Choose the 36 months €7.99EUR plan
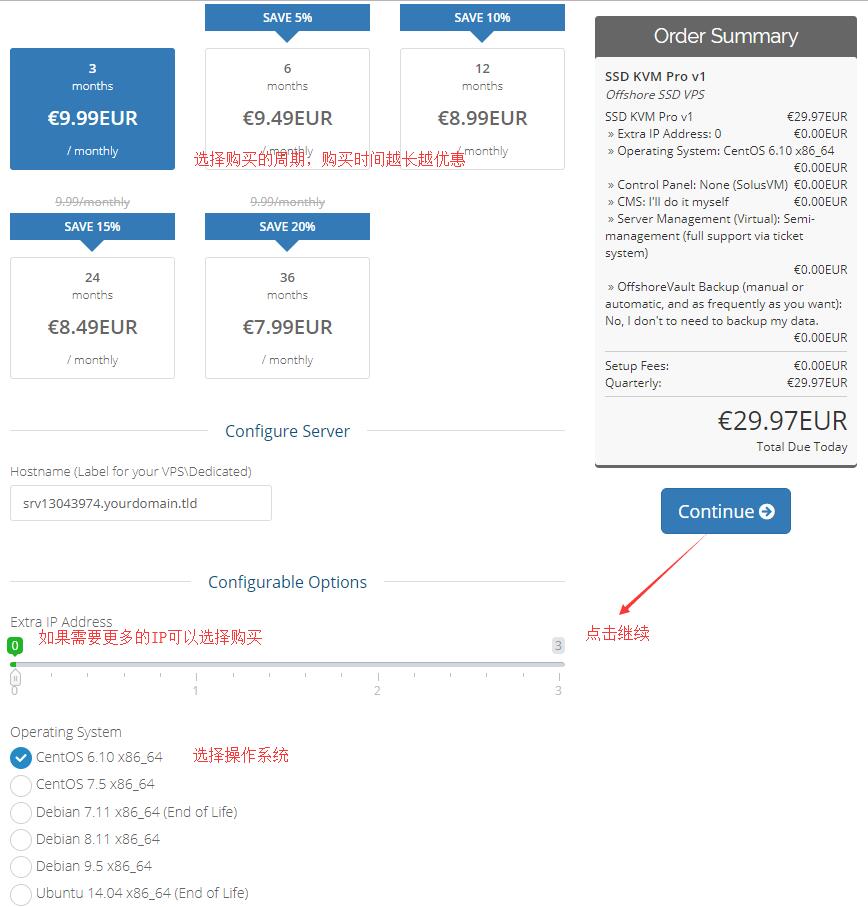Screen dimensions: 868x907 287,318
